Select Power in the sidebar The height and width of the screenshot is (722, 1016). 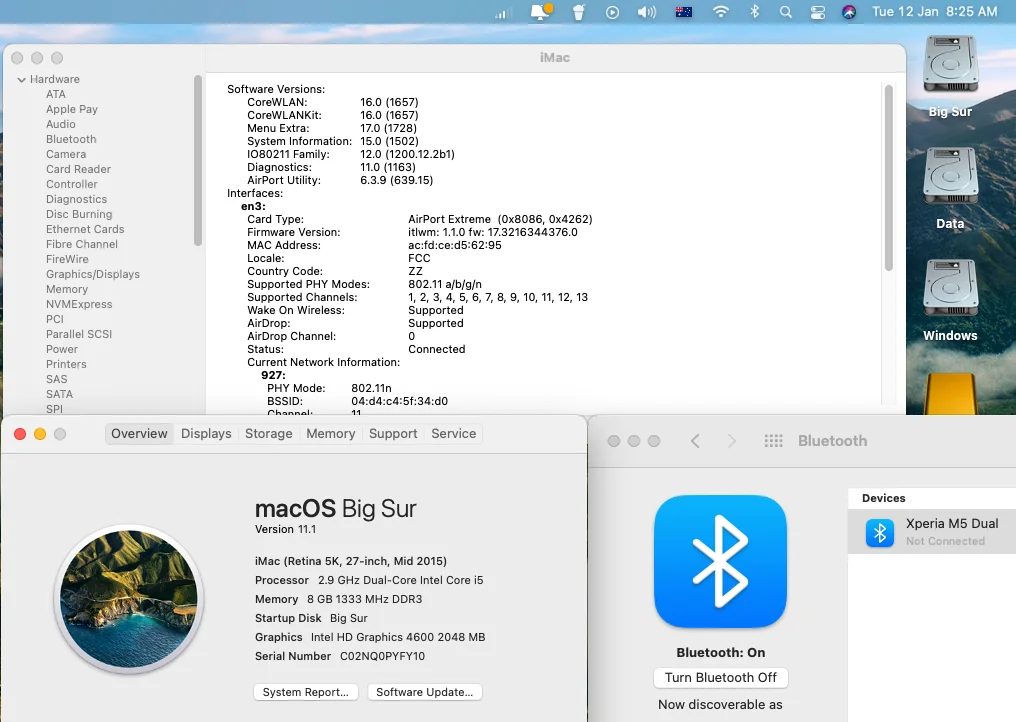(x=62, y=349)
